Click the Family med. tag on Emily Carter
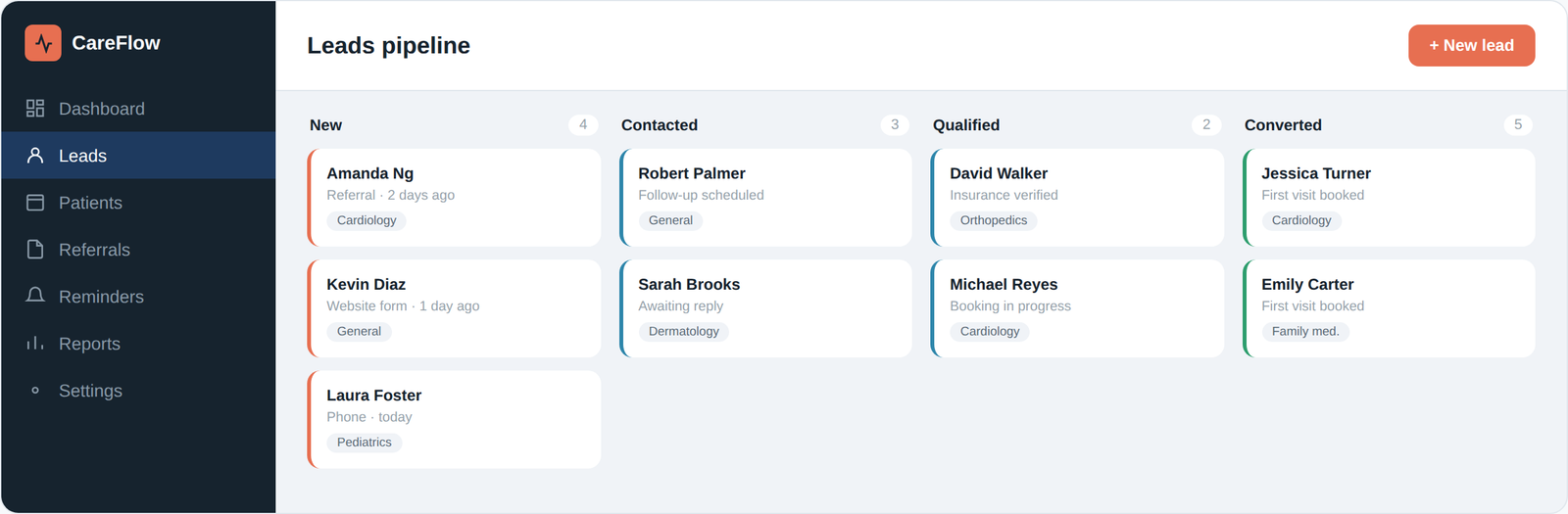 (x=1305, y=332)
